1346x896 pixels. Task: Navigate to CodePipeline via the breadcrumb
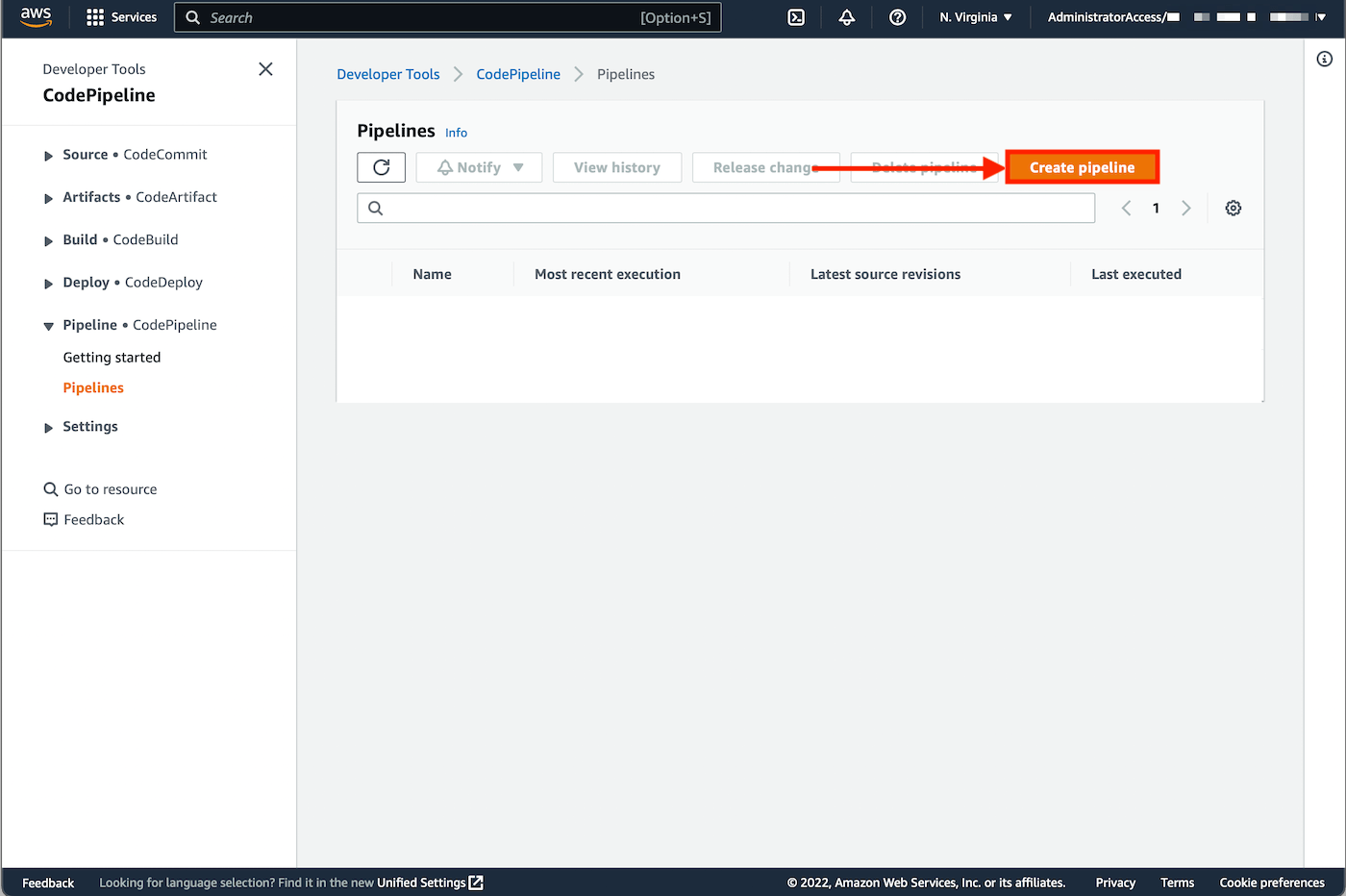click(518, 73)
